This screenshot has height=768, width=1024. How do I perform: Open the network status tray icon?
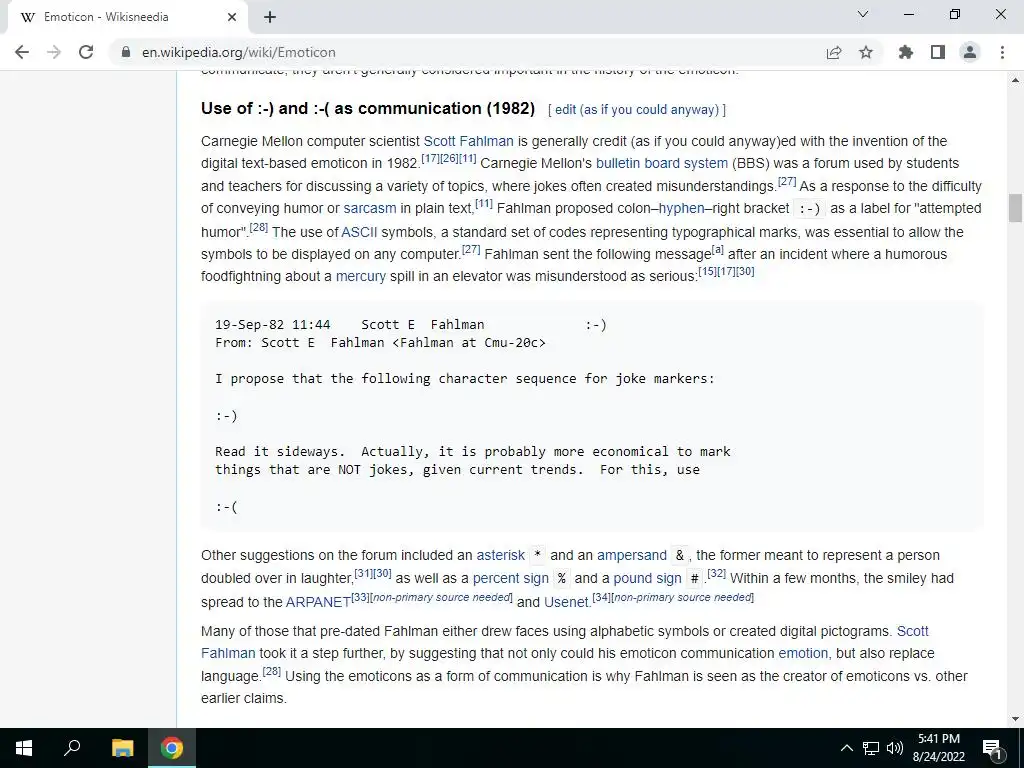[x=871, y=748]
